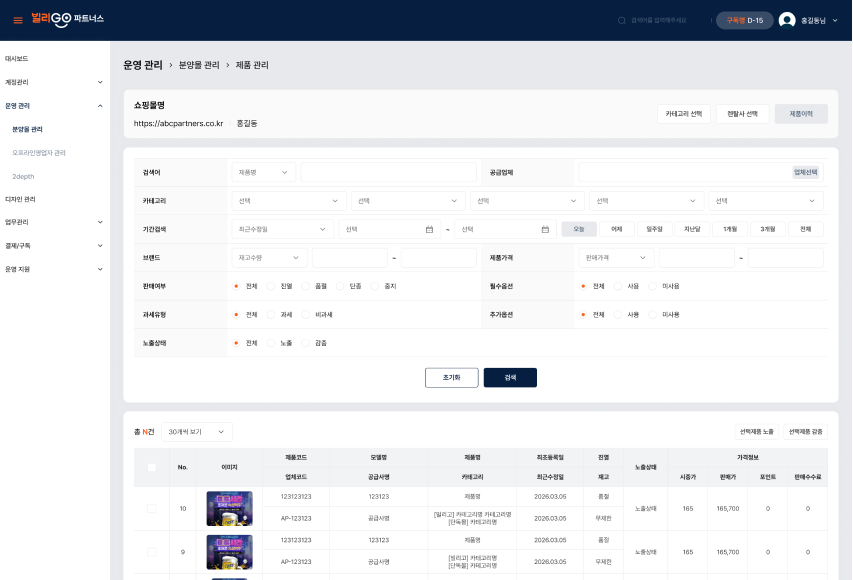
Task: Open 디자인 관리 in the sidebar
Action: tap(20, 200)
